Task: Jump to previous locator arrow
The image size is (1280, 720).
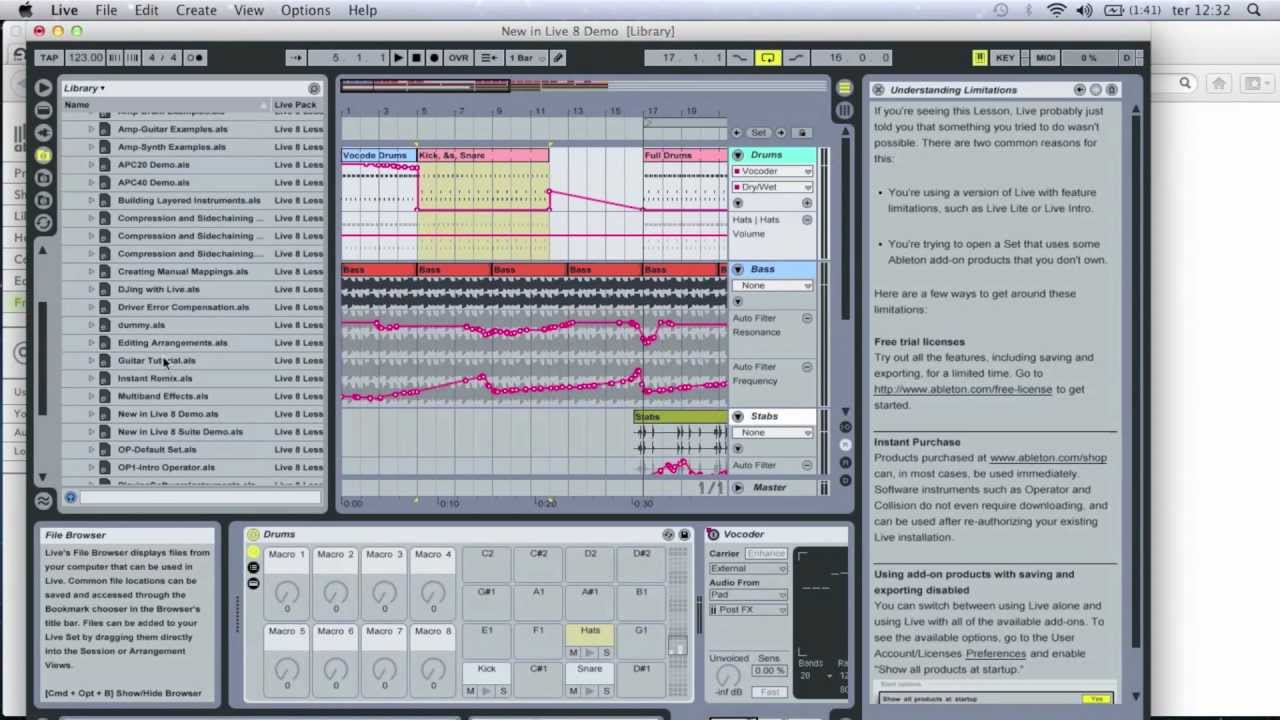Action: tap(738, 132)
